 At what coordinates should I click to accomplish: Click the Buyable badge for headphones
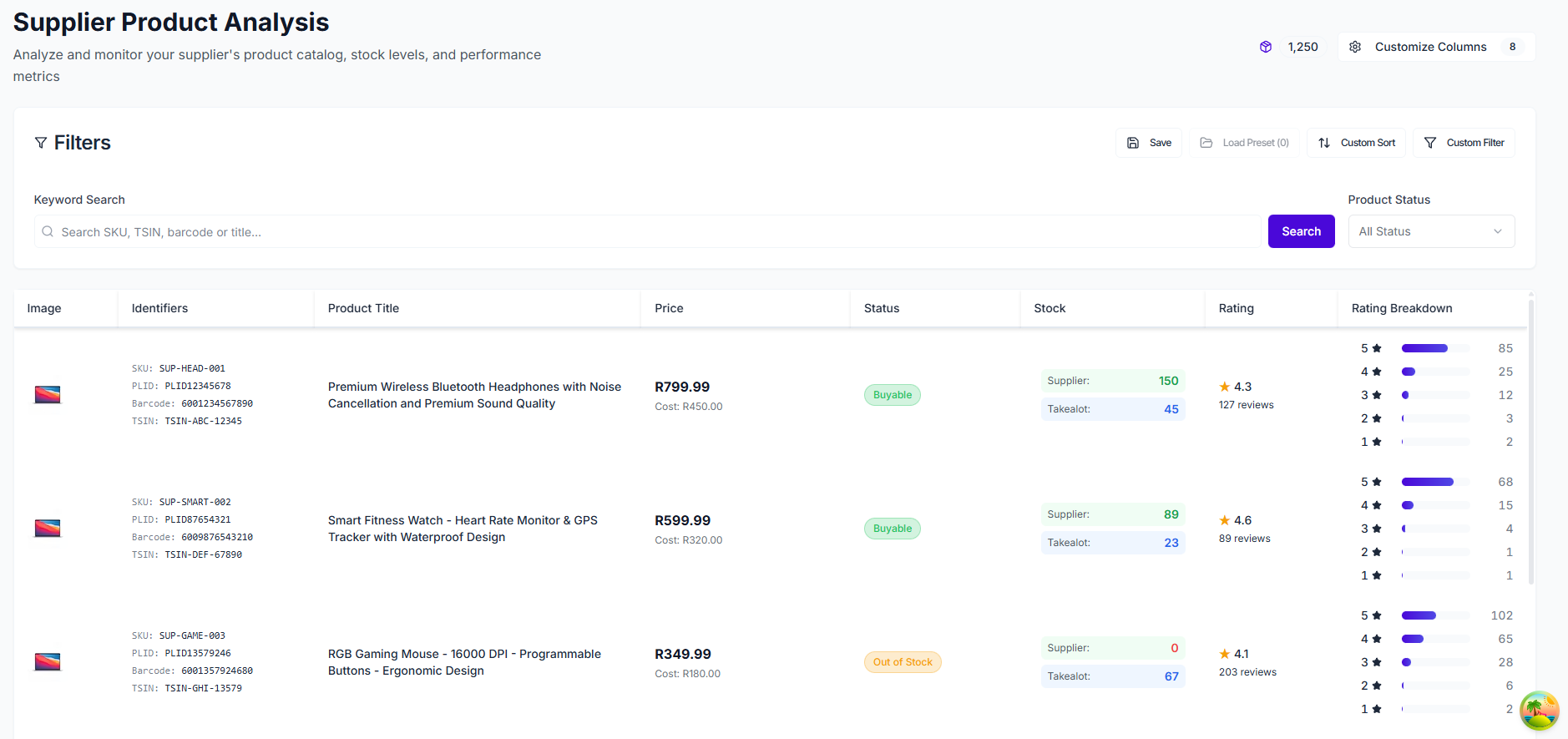click(892, 395)
